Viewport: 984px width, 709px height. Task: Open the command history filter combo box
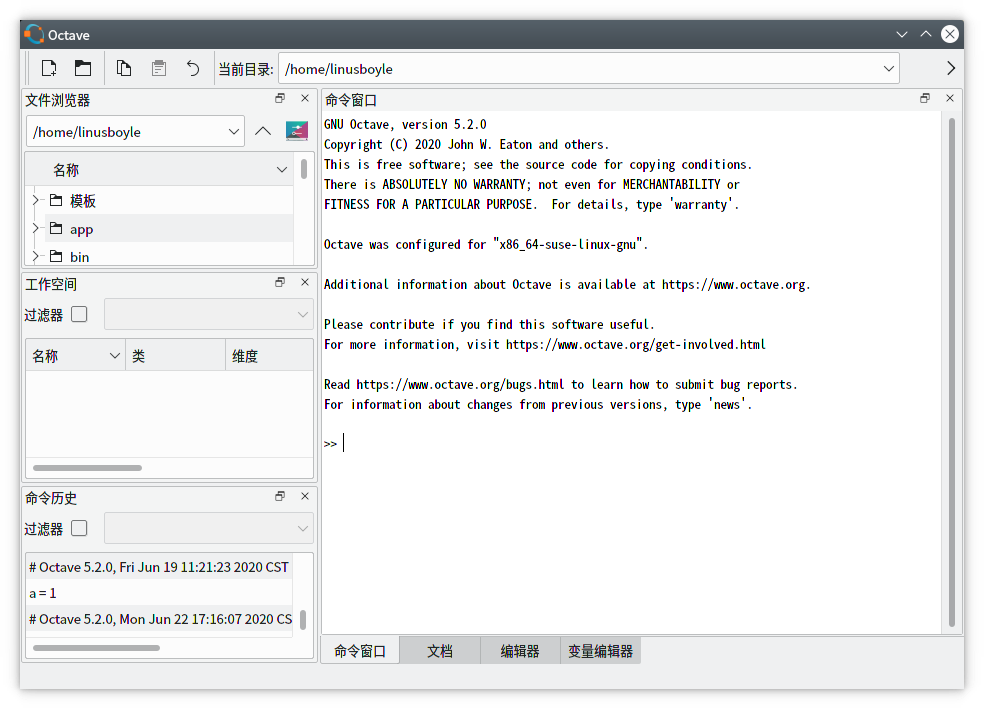point(208,528)
